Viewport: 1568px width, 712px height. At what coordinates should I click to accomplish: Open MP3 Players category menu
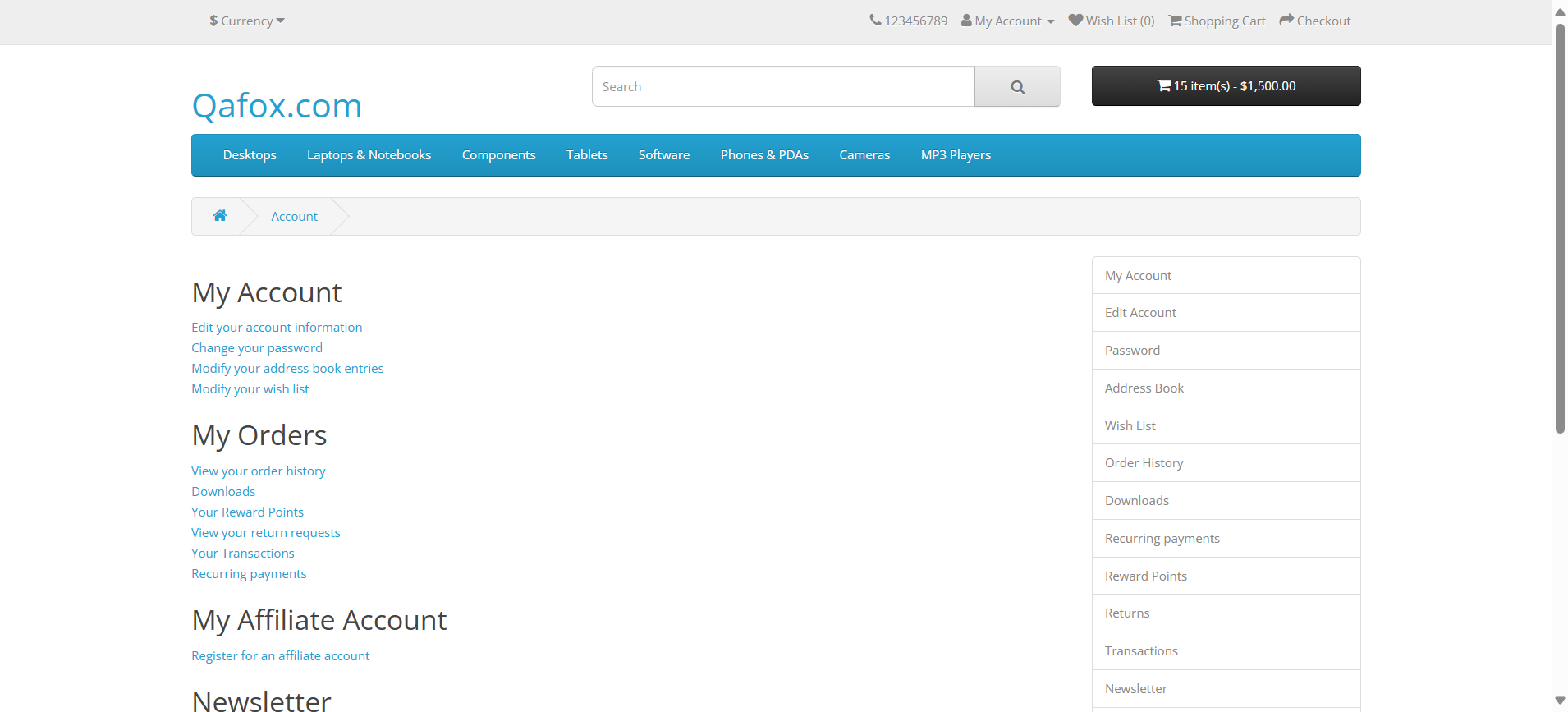point(956,155)
